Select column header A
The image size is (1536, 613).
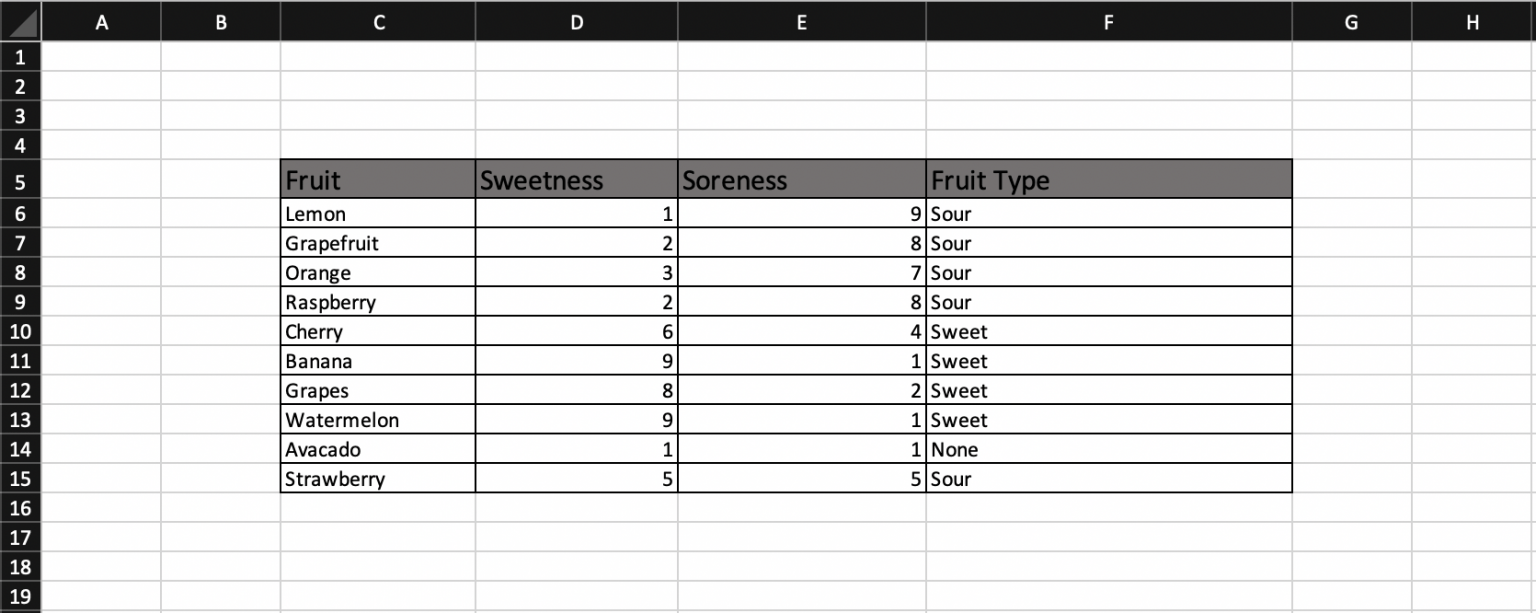[101, 21]
